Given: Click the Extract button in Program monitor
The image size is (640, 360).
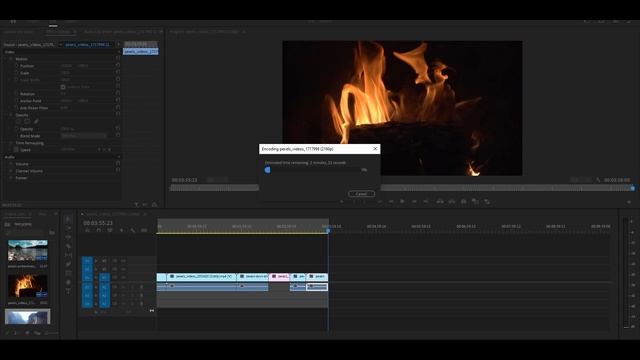Looking at the screenshot, I should coord(452,202).
